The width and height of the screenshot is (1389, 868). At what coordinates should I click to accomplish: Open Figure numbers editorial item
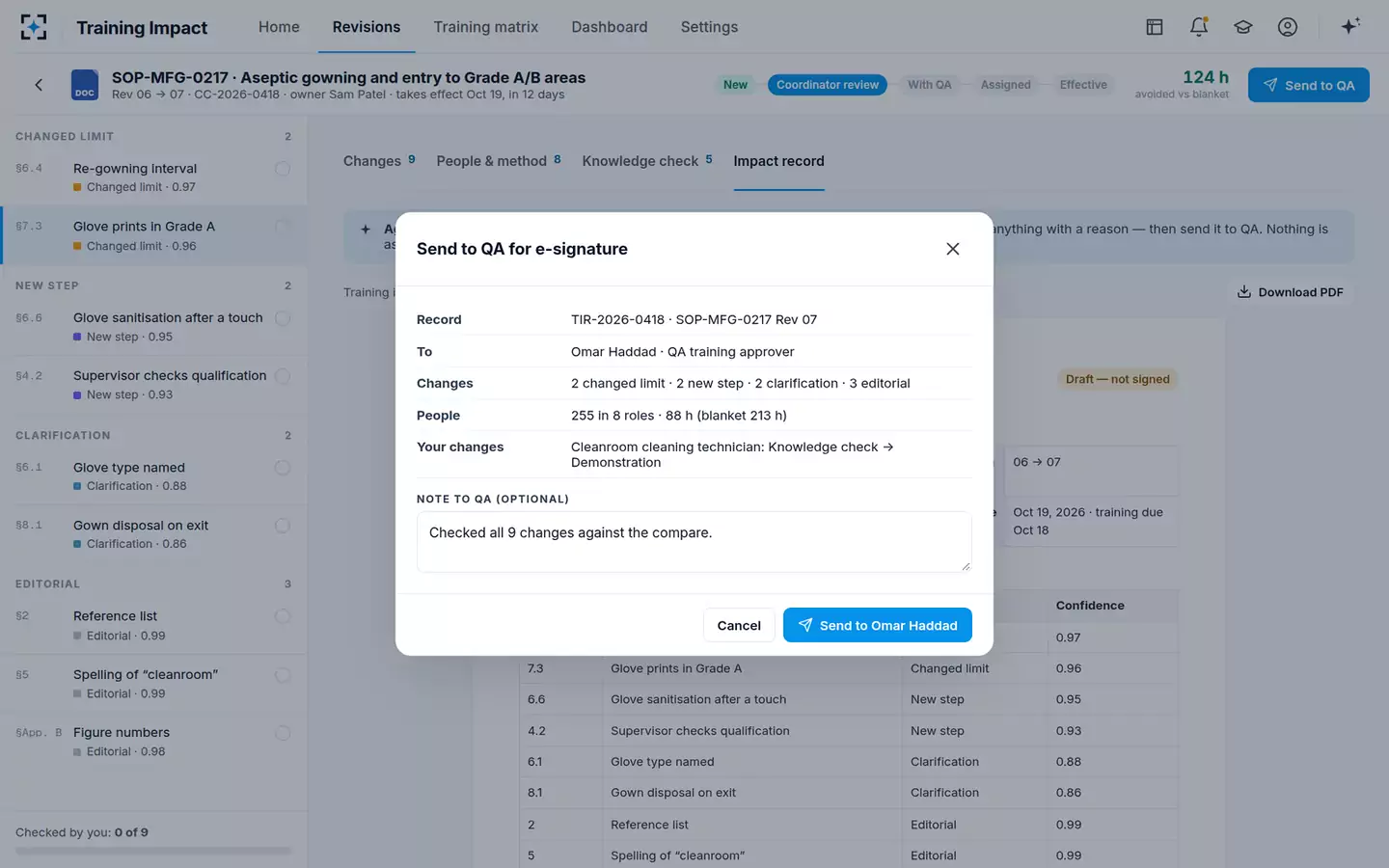coord(154,742)
